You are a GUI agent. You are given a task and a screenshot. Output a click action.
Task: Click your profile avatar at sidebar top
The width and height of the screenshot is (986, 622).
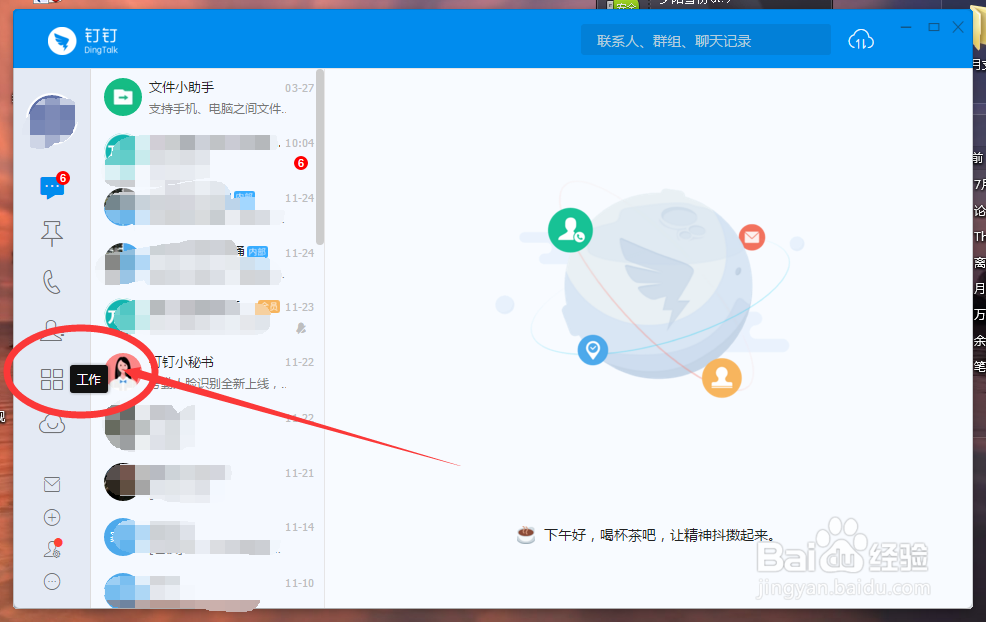click(51, 120)
